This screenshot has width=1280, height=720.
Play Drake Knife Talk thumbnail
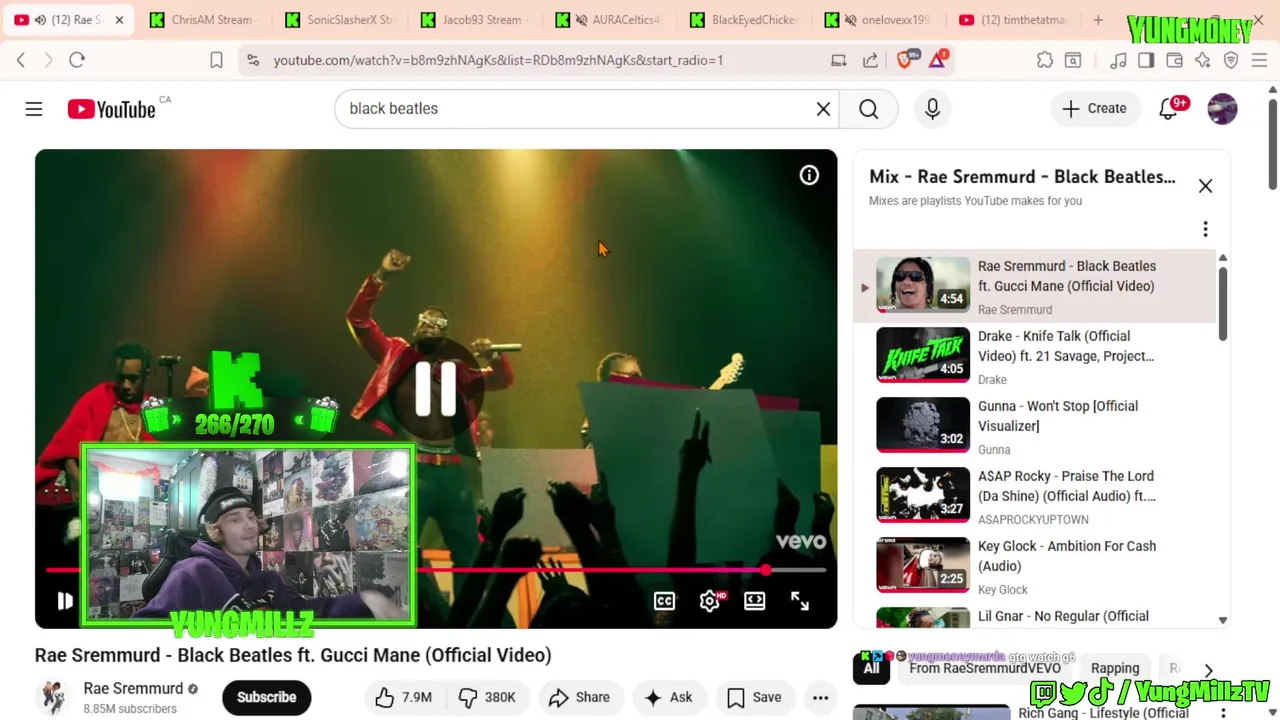[922, 355]
